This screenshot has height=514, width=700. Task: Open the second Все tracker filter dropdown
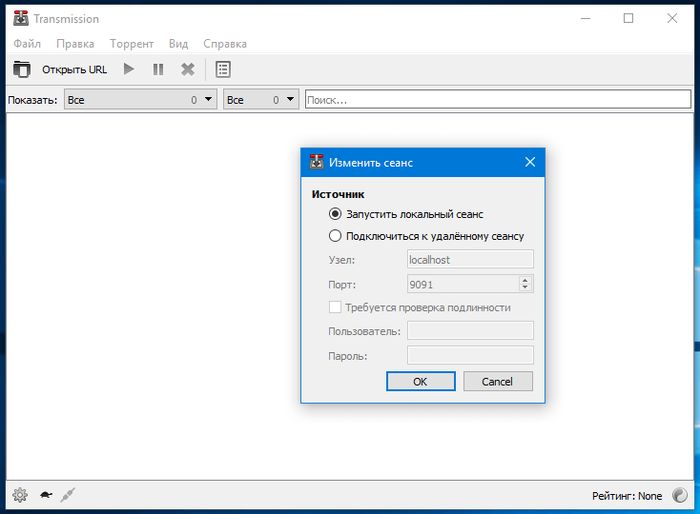point(261,100)
